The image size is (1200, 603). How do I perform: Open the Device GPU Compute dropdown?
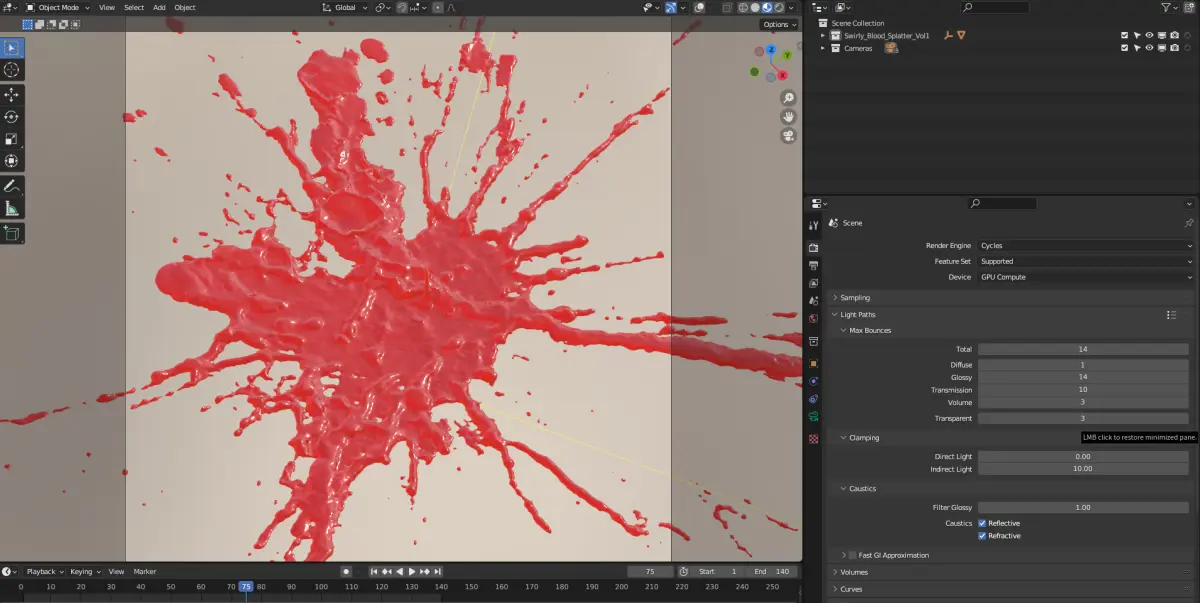click(x=1086, y=277)
